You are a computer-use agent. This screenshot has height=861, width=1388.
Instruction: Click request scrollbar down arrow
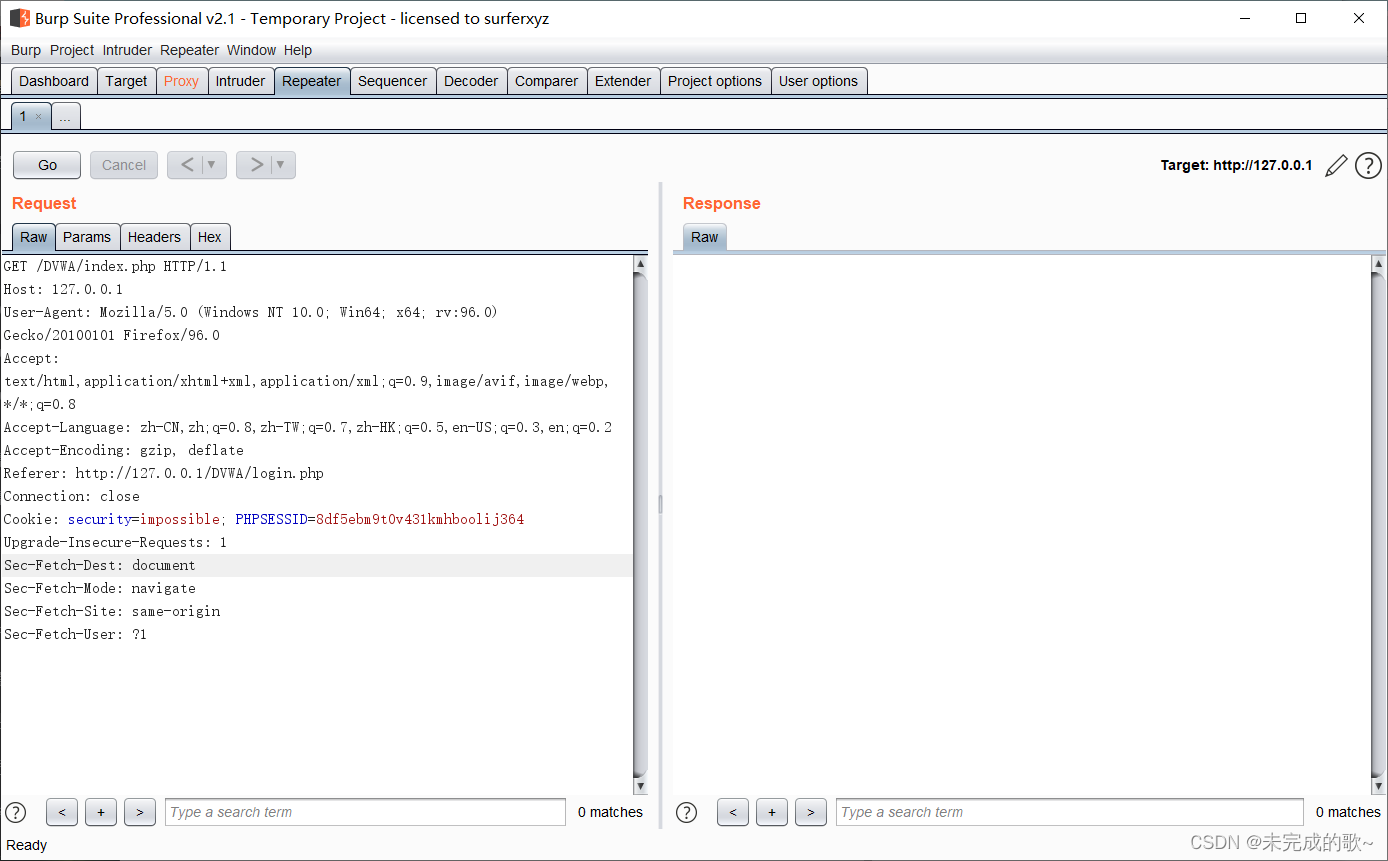point(640,787)
